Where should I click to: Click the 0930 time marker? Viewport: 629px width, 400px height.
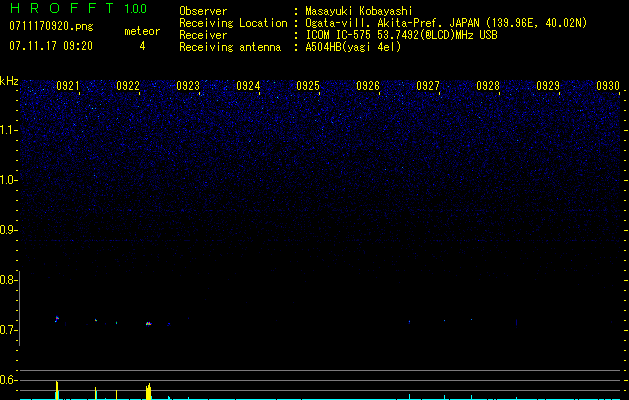608,86
